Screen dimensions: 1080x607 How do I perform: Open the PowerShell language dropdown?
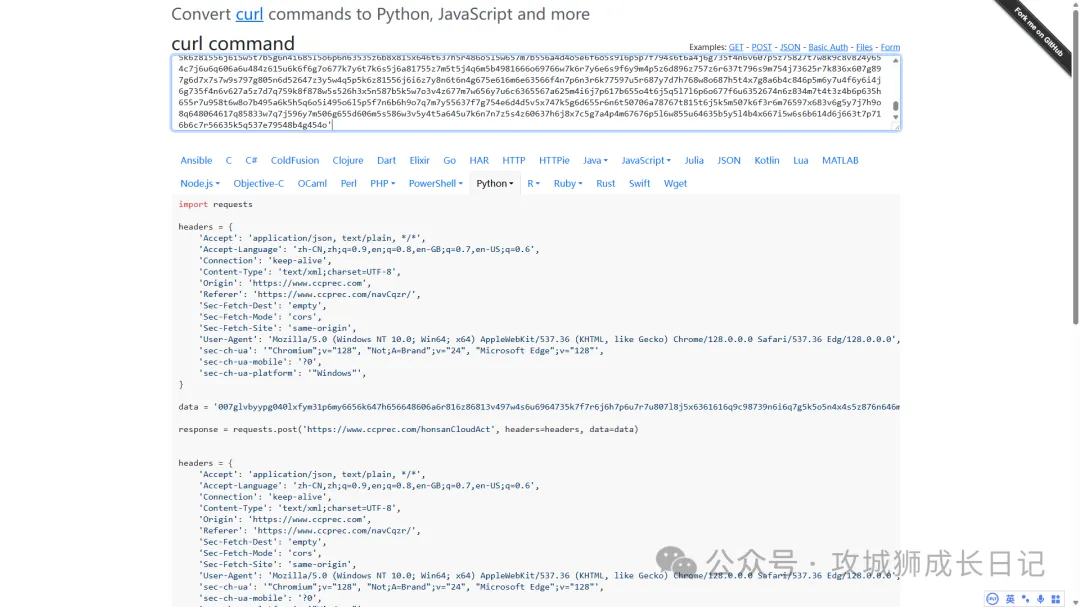click(x=435, y=183)
